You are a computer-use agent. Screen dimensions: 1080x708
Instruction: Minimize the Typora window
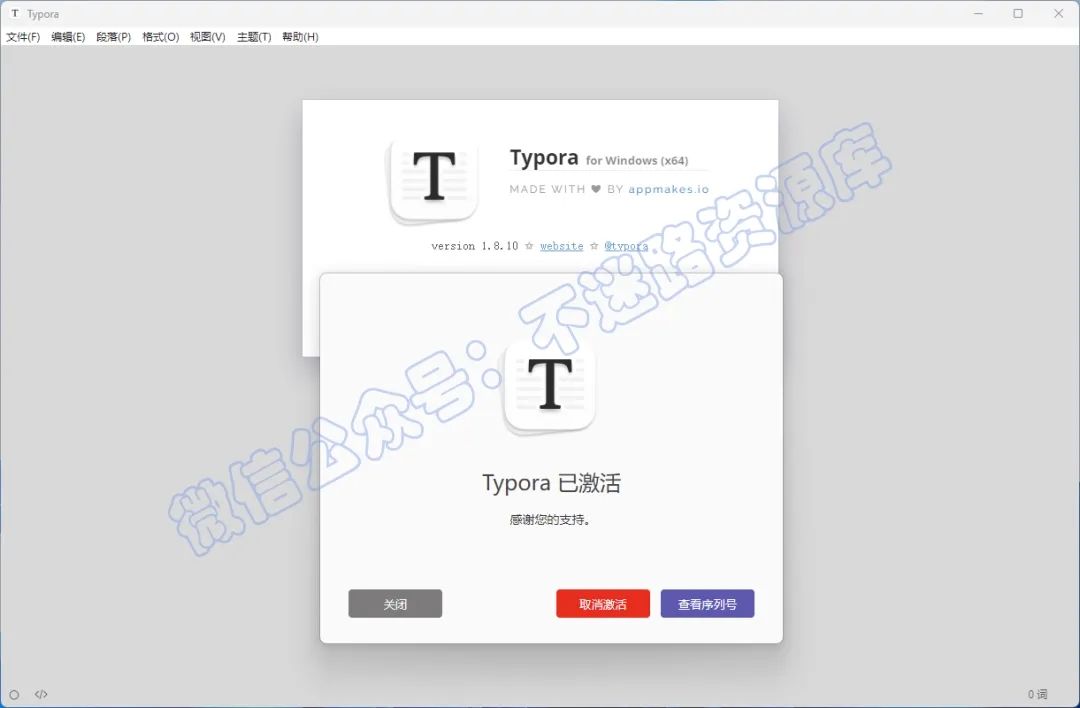pyautogui.click(x=978, y=13)
